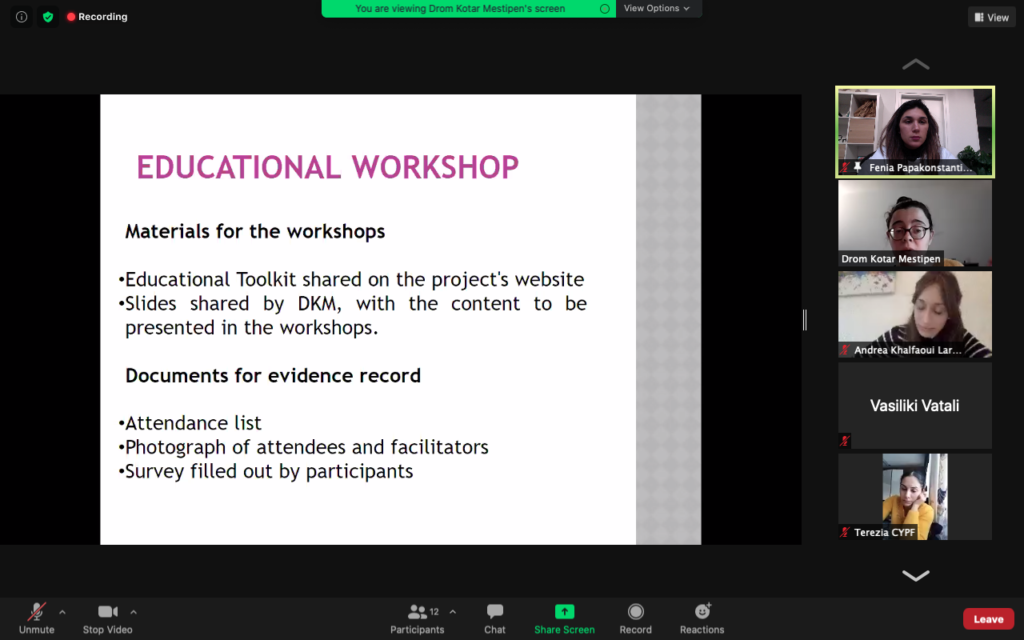Click the 'Materials for the workshops' heading
Image resolution: width=1024 pixels, height=640 pixels.
point(255,231)
